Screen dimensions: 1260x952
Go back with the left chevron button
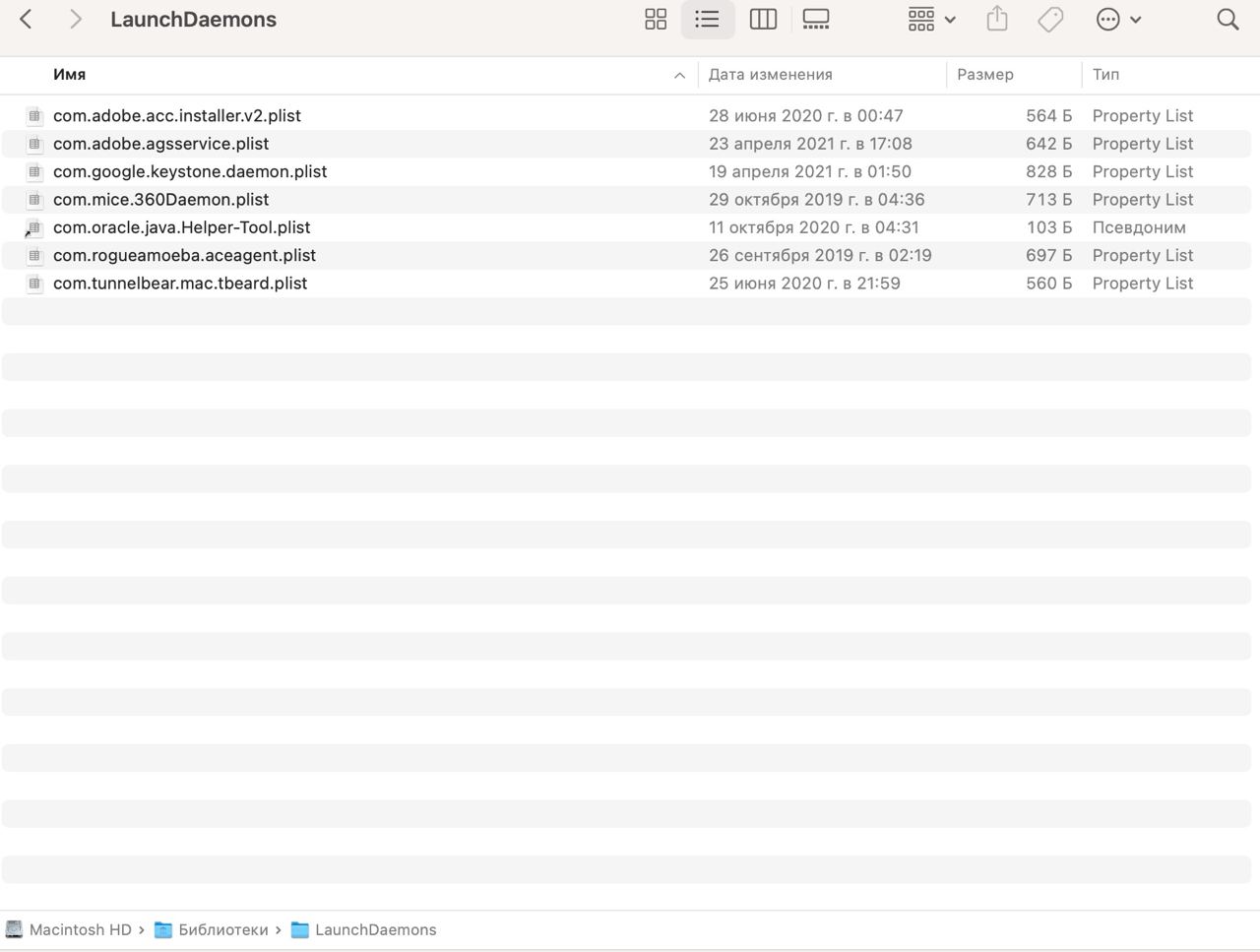(27, 19)
